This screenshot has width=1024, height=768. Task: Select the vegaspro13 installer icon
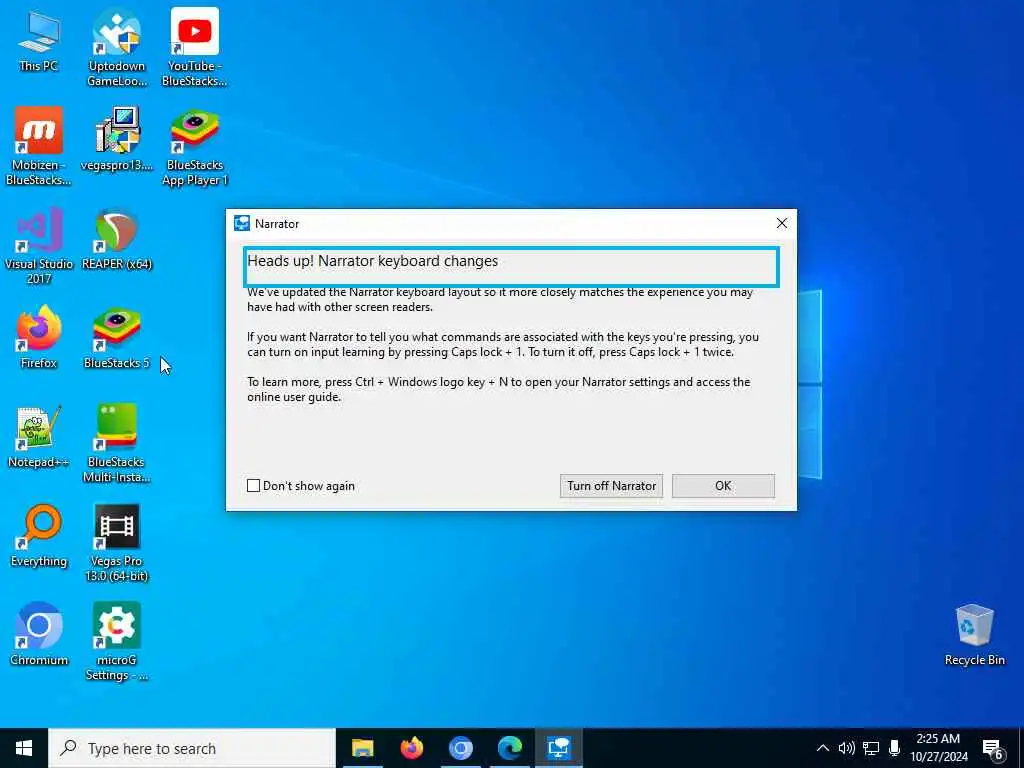pos(116,139)
